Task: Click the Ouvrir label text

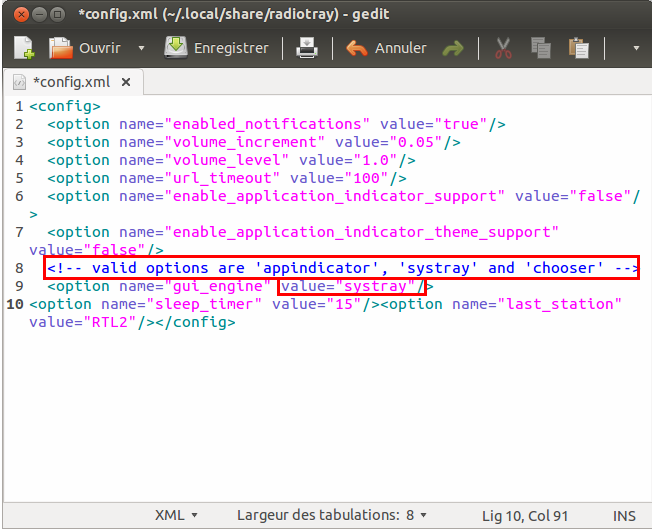Action: [x=100, y=48]
